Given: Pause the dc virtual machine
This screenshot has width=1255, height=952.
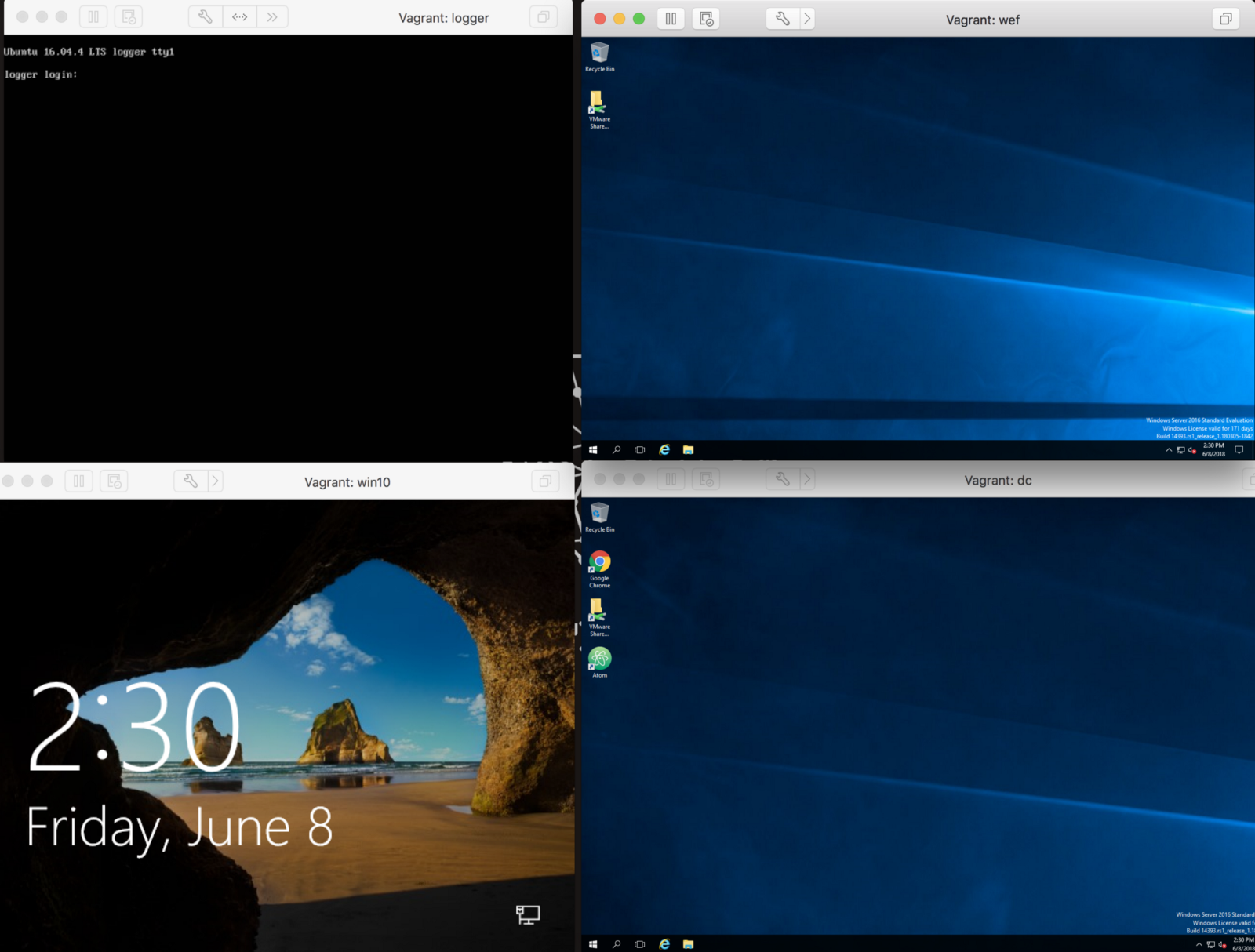Looking at the screenshot, I should tap(671, 478).
